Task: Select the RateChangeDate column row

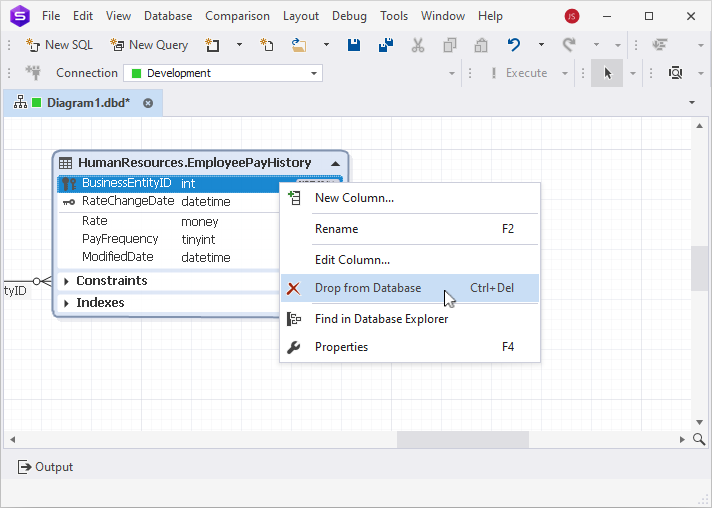Action: 168,201
